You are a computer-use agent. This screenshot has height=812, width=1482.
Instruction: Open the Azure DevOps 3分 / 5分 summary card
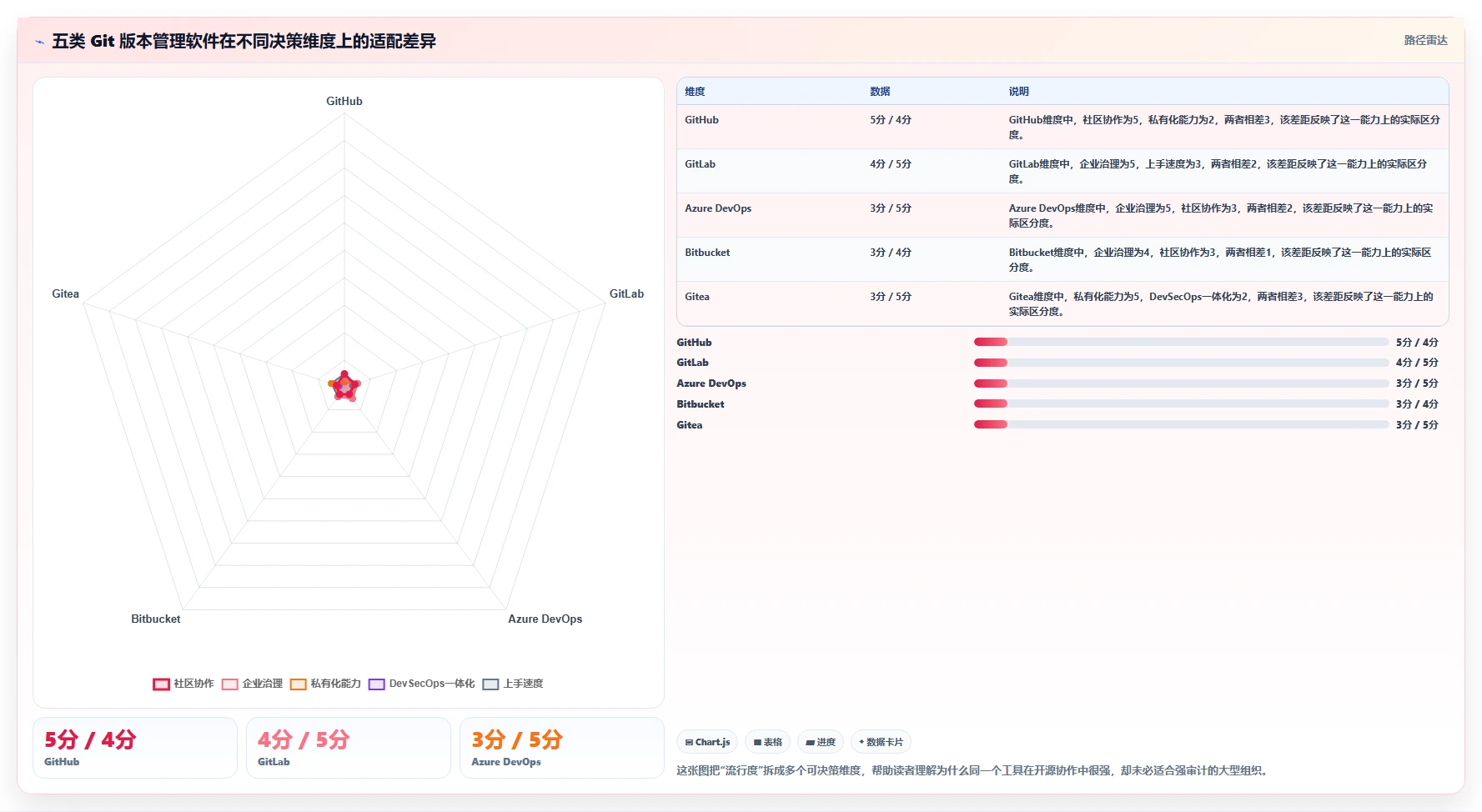(562, 748)
